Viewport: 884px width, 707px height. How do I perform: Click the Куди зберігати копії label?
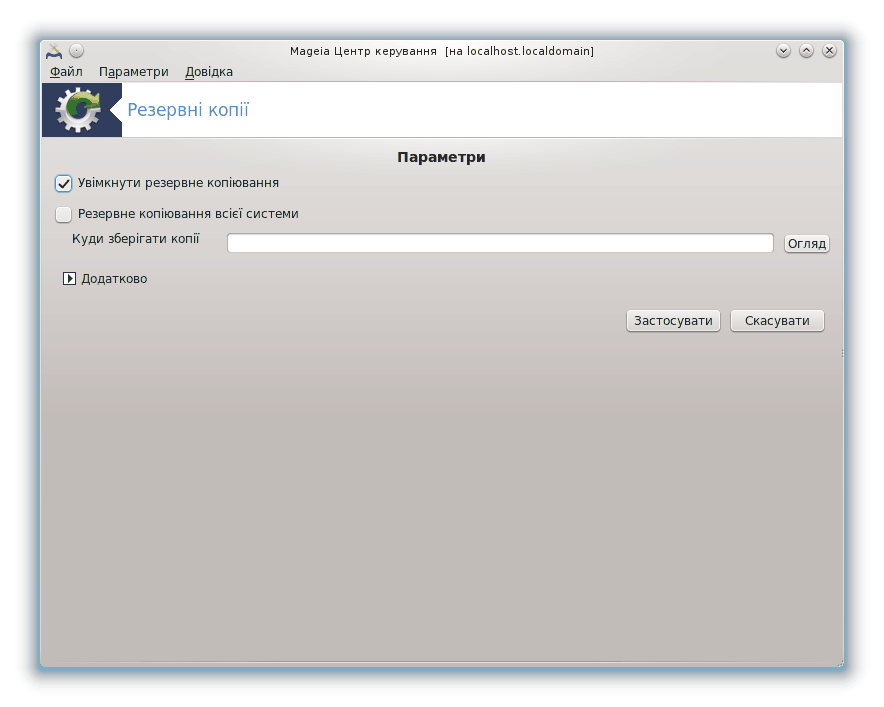tap(136, 239)
